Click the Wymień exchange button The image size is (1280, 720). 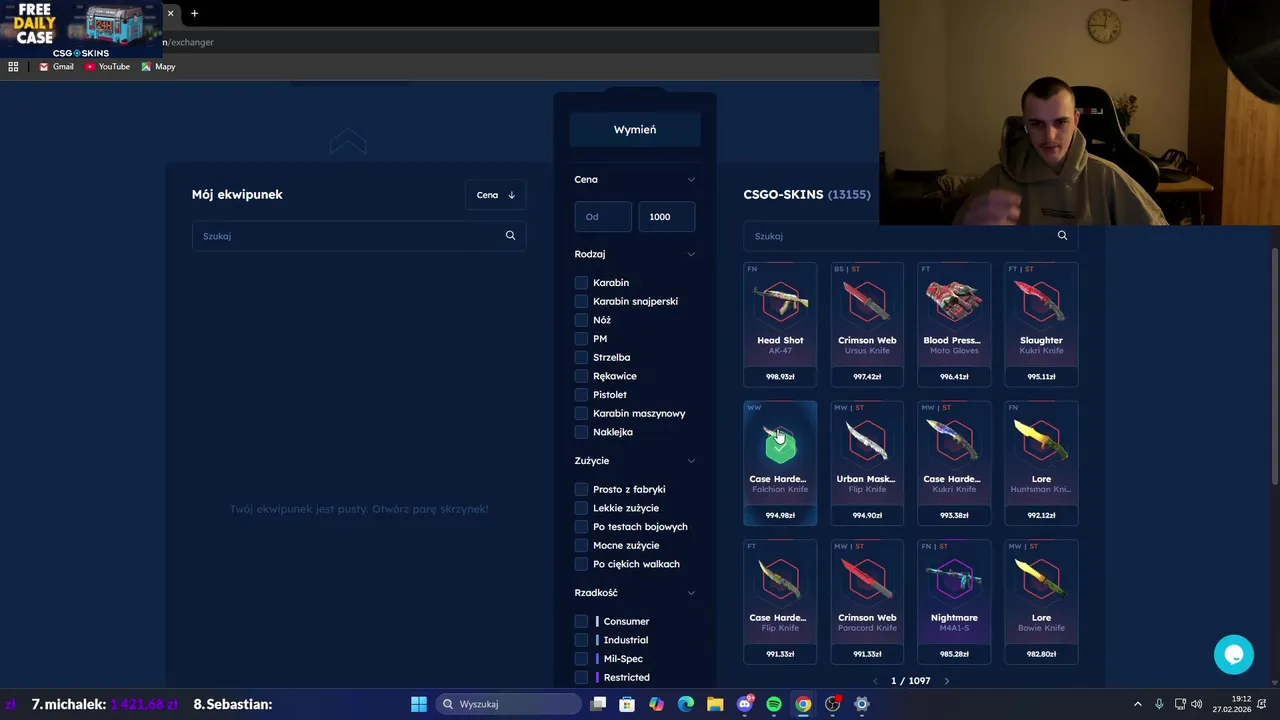tap(635, 129)
